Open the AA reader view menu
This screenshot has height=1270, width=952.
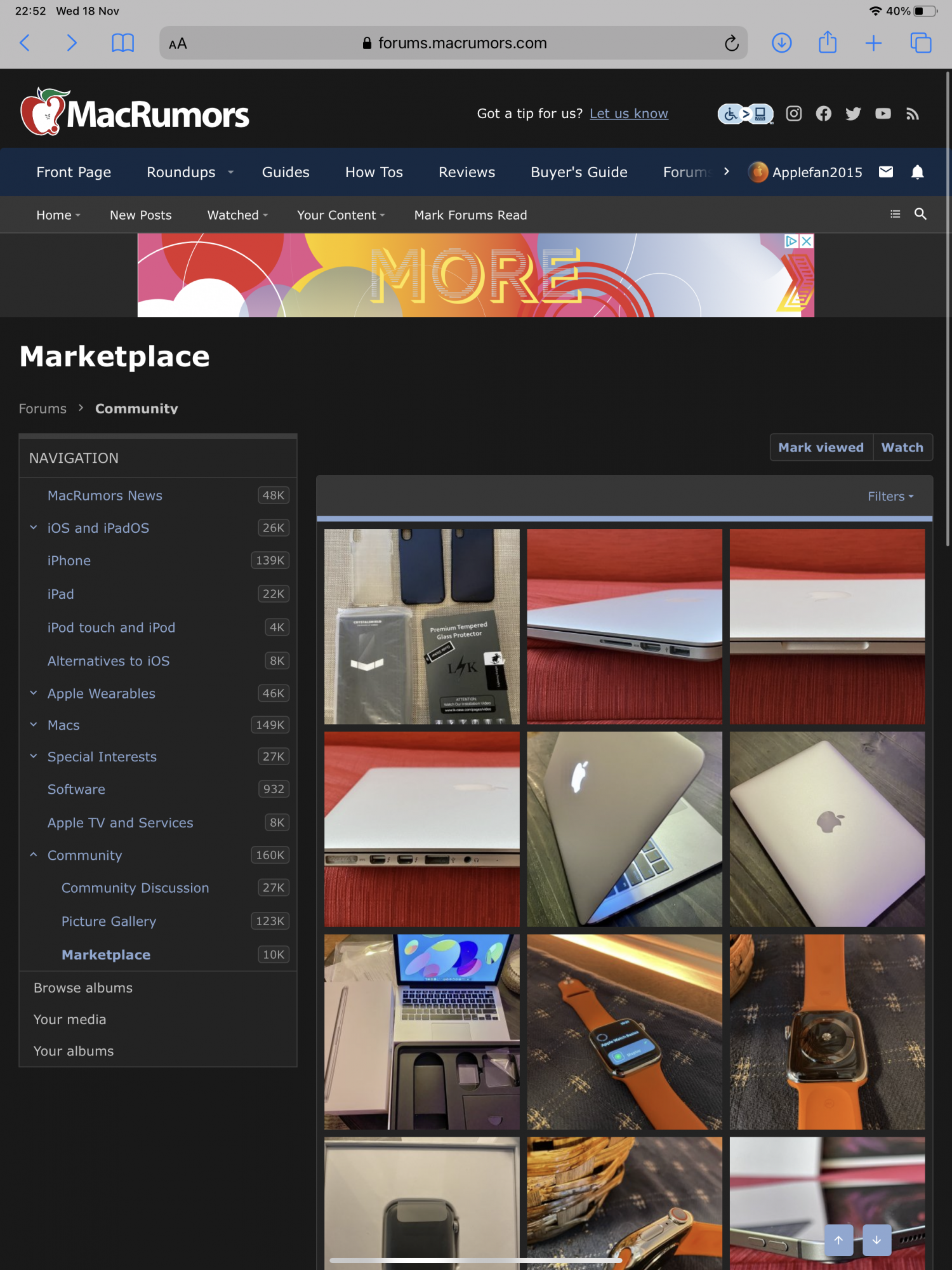(178, 44)
